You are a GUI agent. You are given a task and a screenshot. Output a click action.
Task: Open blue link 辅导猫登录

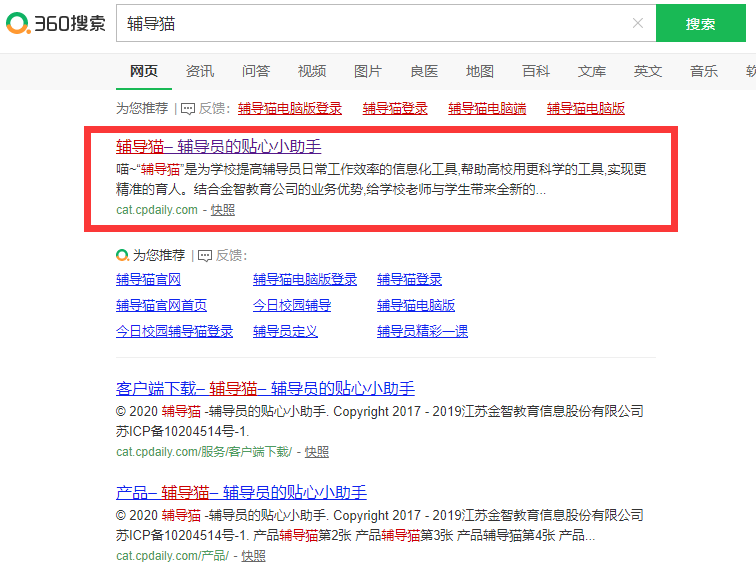click(409, 279)
